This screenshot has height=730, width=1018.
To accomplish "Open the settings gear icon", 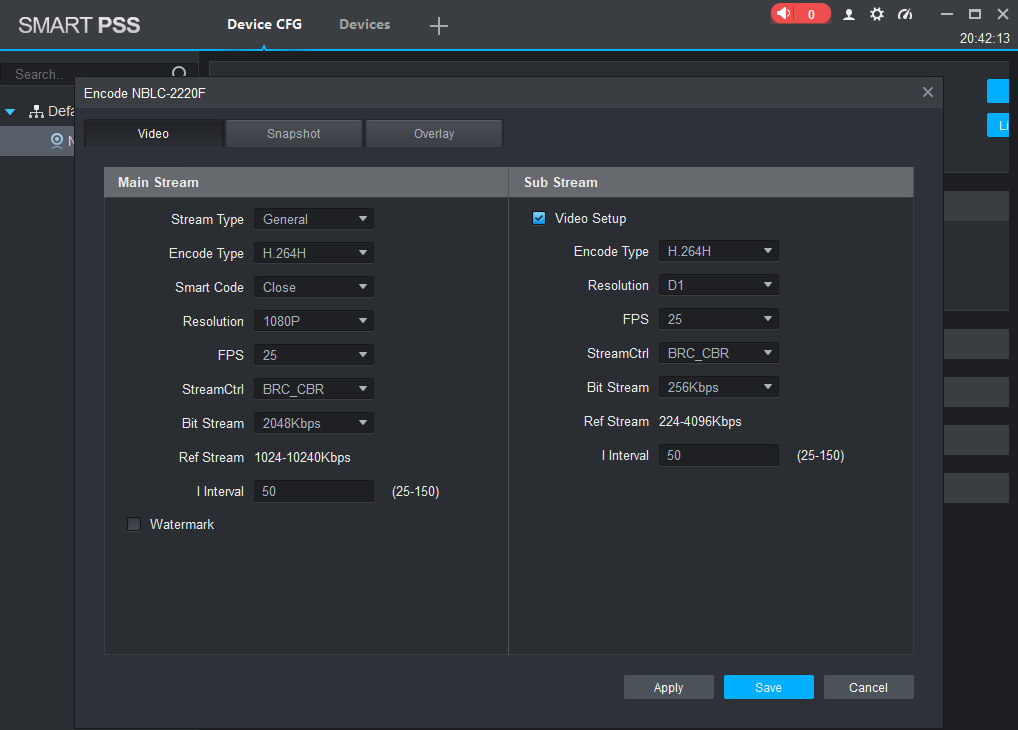I will (876, 14).
